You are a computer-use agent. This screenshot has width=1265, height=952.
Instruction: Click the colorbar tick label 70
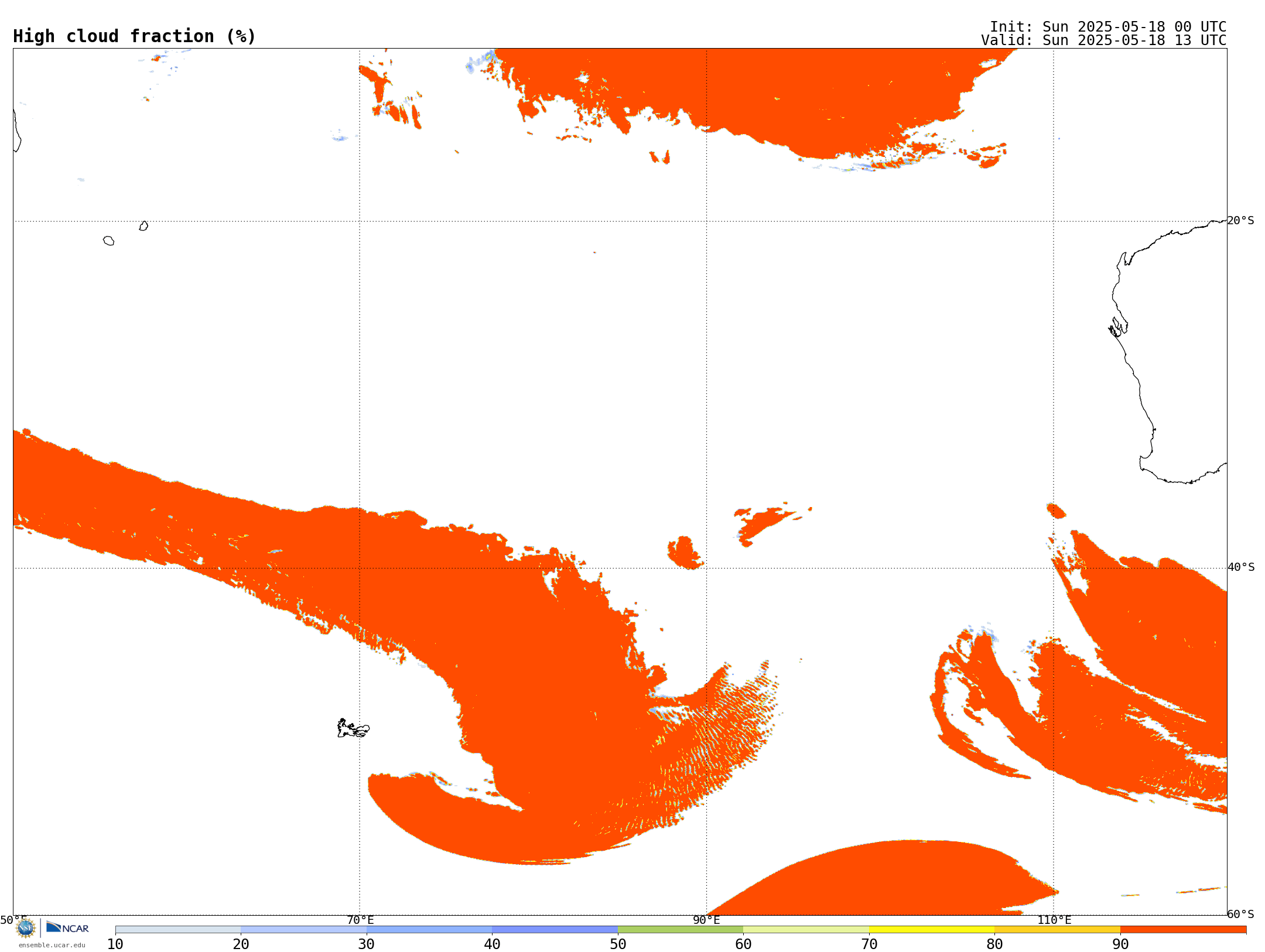869,944
